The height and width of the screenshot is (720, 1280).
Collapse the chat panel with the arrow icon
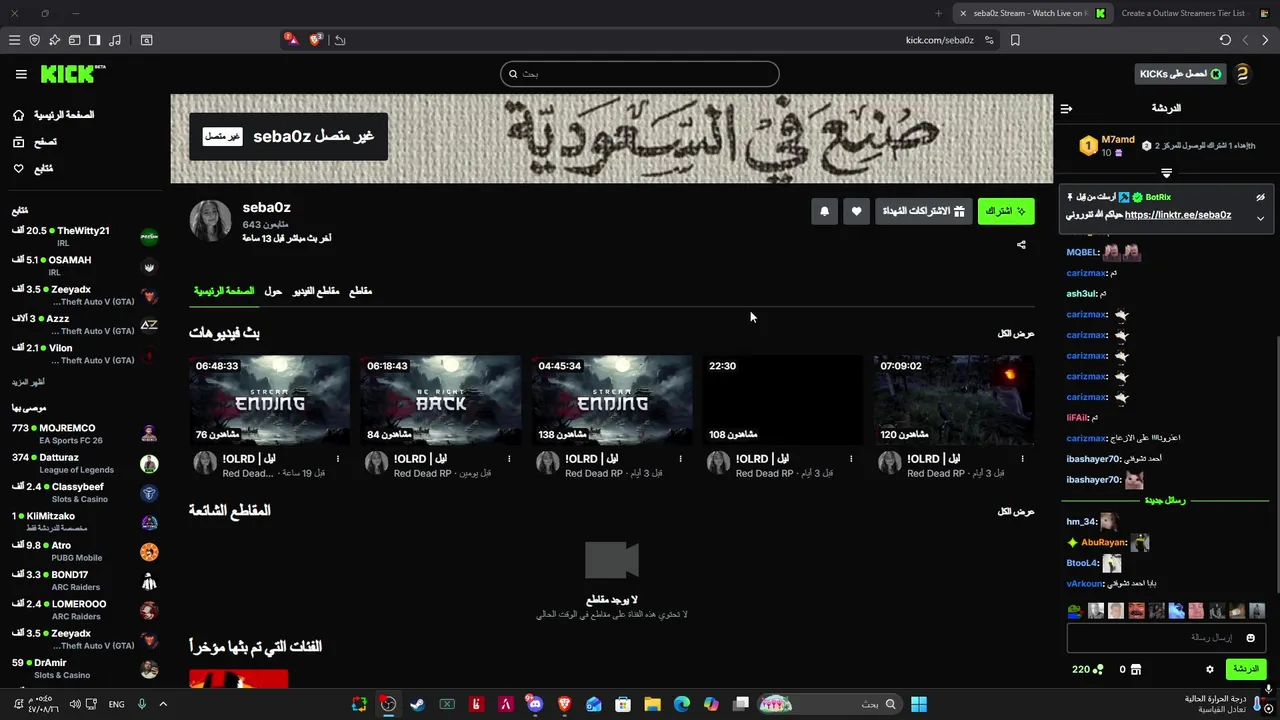coord(1066,108)
